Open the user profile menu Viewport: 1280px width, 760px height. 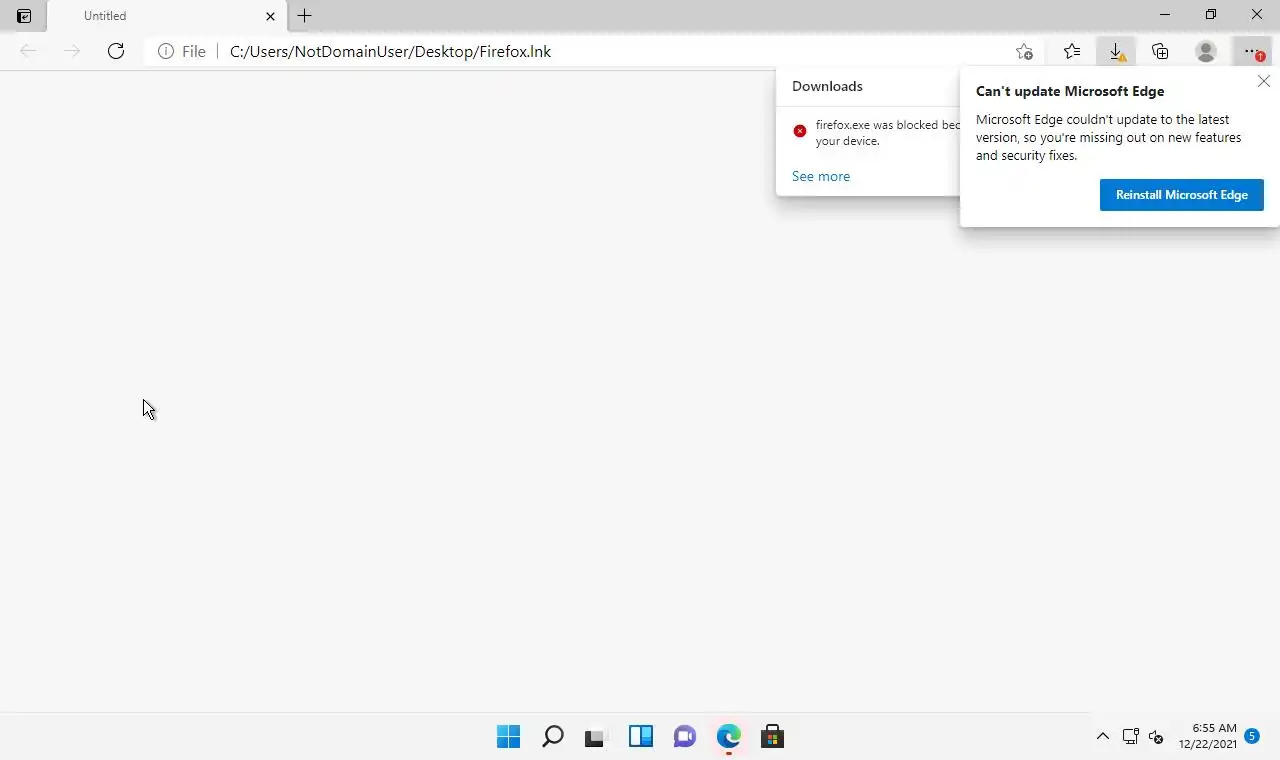point(1206,51)
